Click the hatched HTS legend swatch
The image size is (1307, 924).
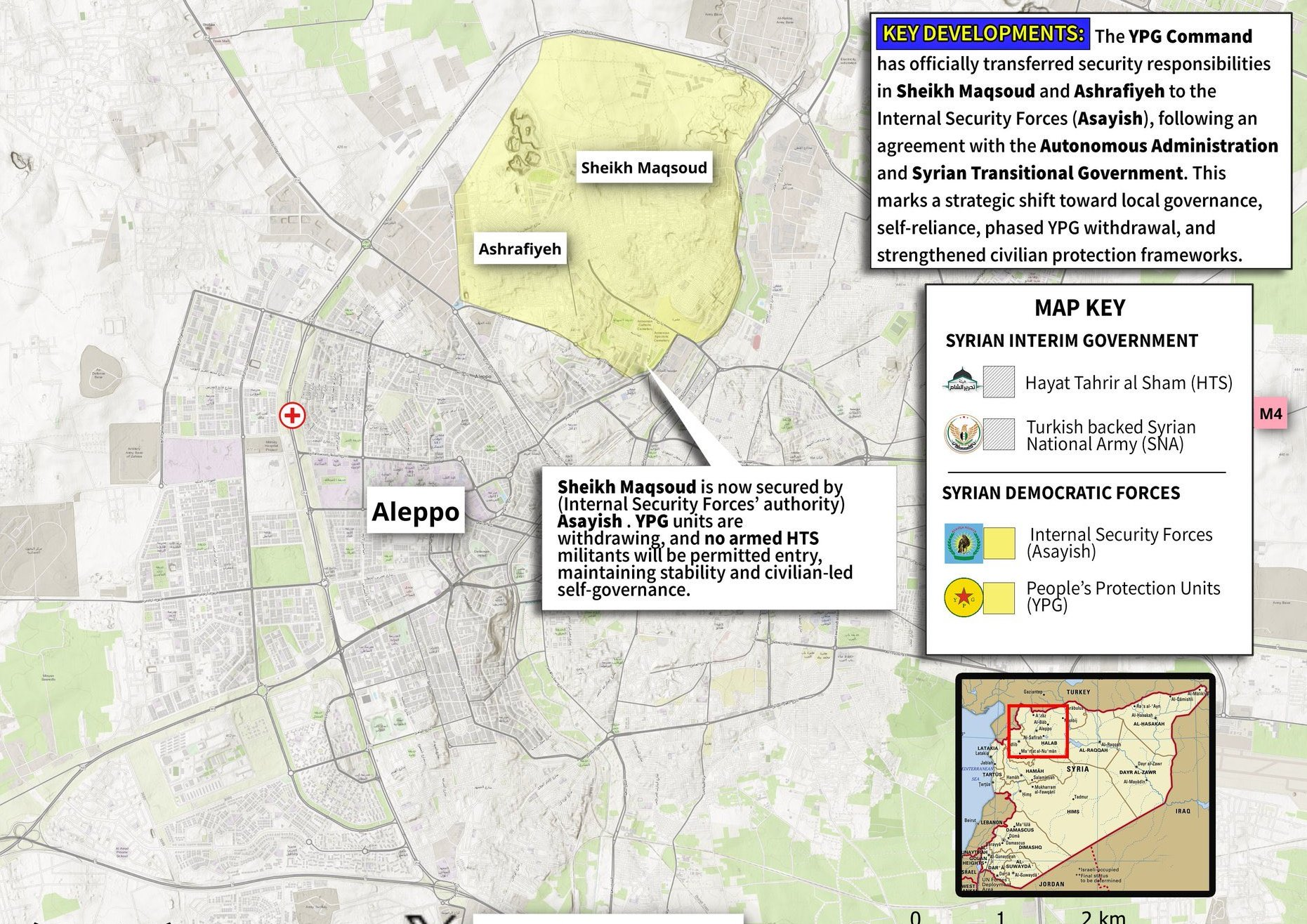998,382
